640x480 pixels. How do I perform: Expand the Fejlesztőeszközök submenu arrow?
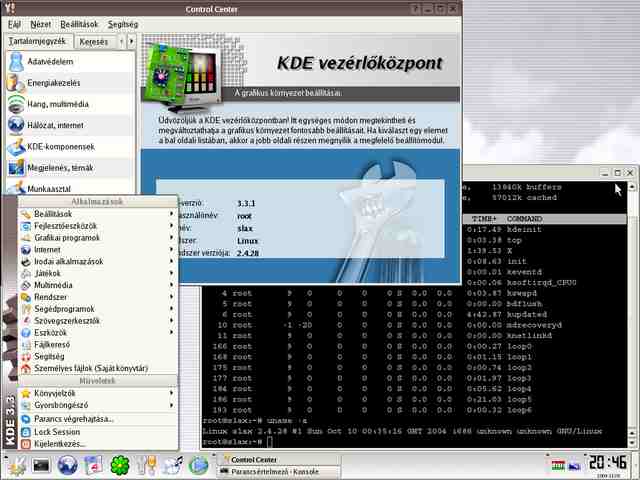pyautogui.click(x=171, y=226)
